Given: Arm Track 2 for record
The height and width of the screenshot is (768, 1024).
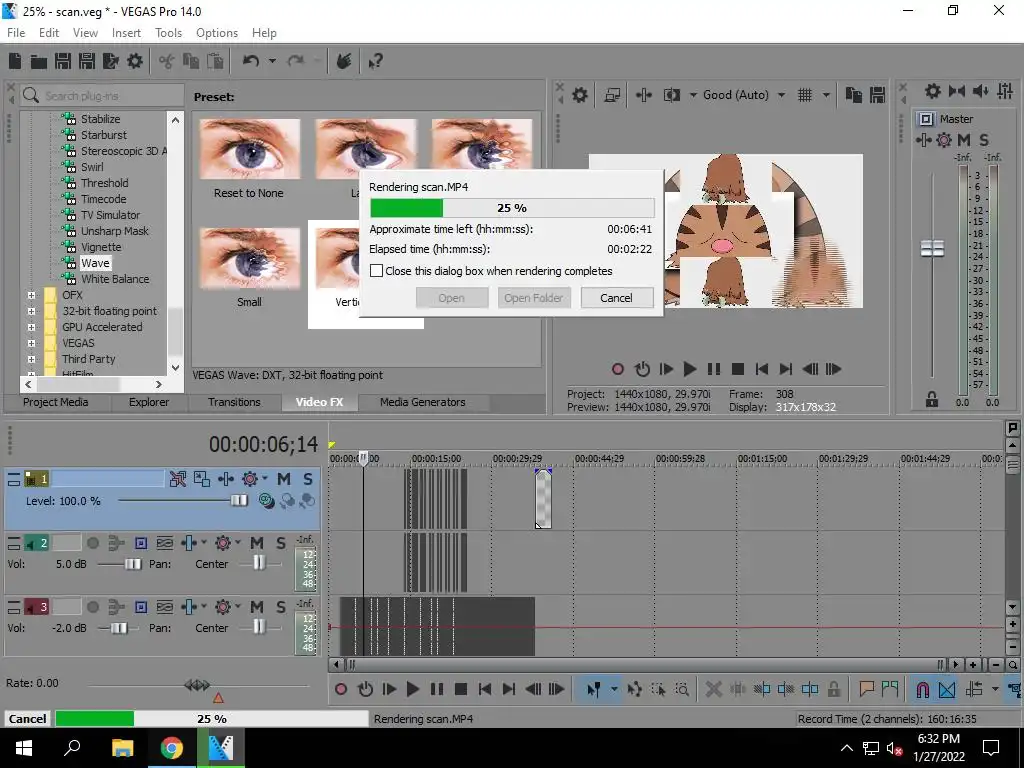Looking at the screenshot, I should click(93, 543).
